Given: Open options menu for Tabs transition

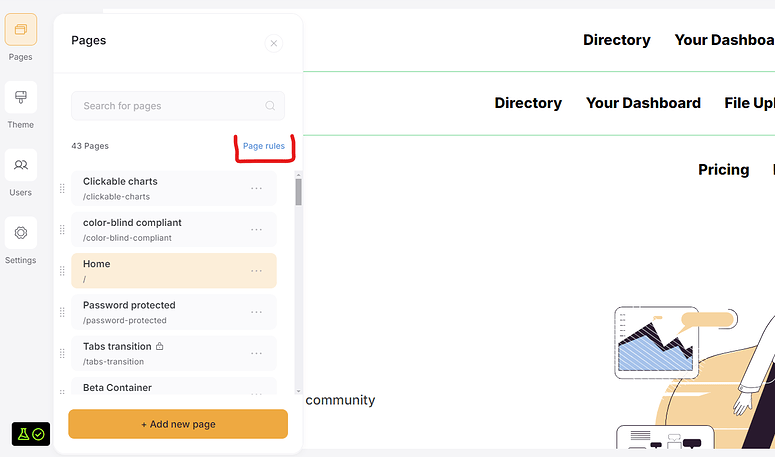Looking at the screenshot, I should click(x=256, y=353).
